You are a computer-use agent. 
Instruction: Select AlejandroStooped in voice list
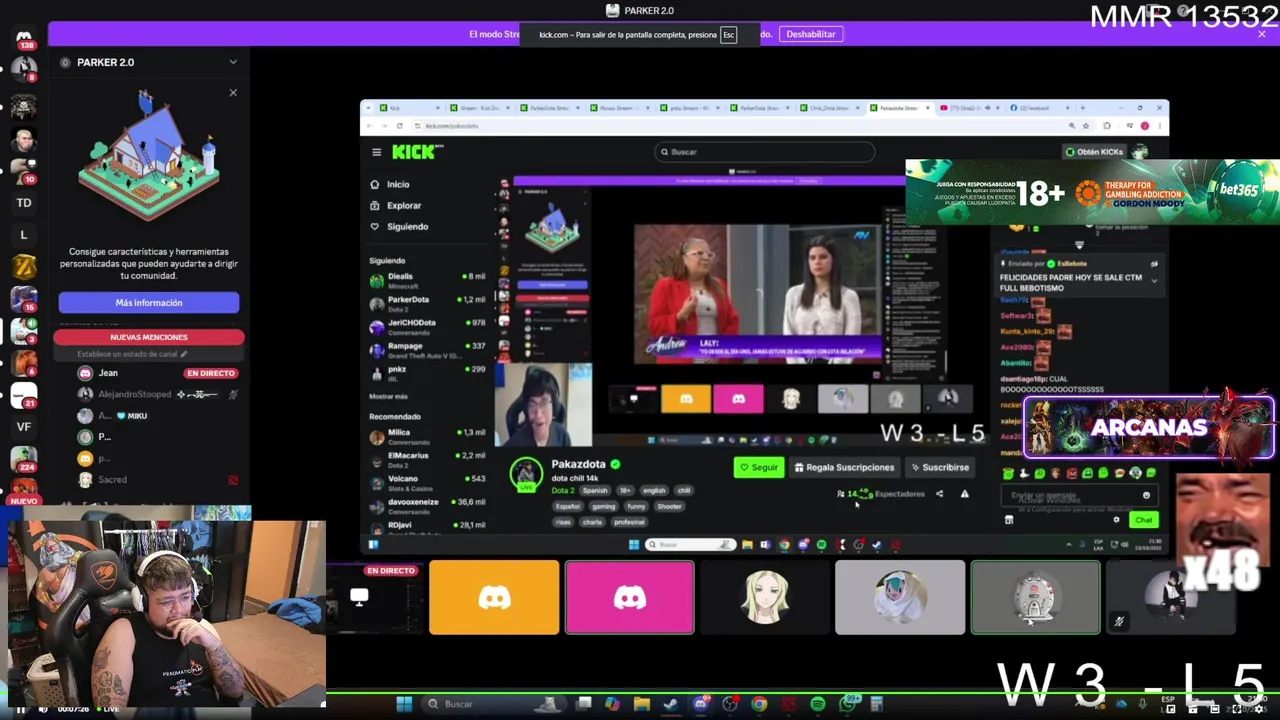[156, 394]
